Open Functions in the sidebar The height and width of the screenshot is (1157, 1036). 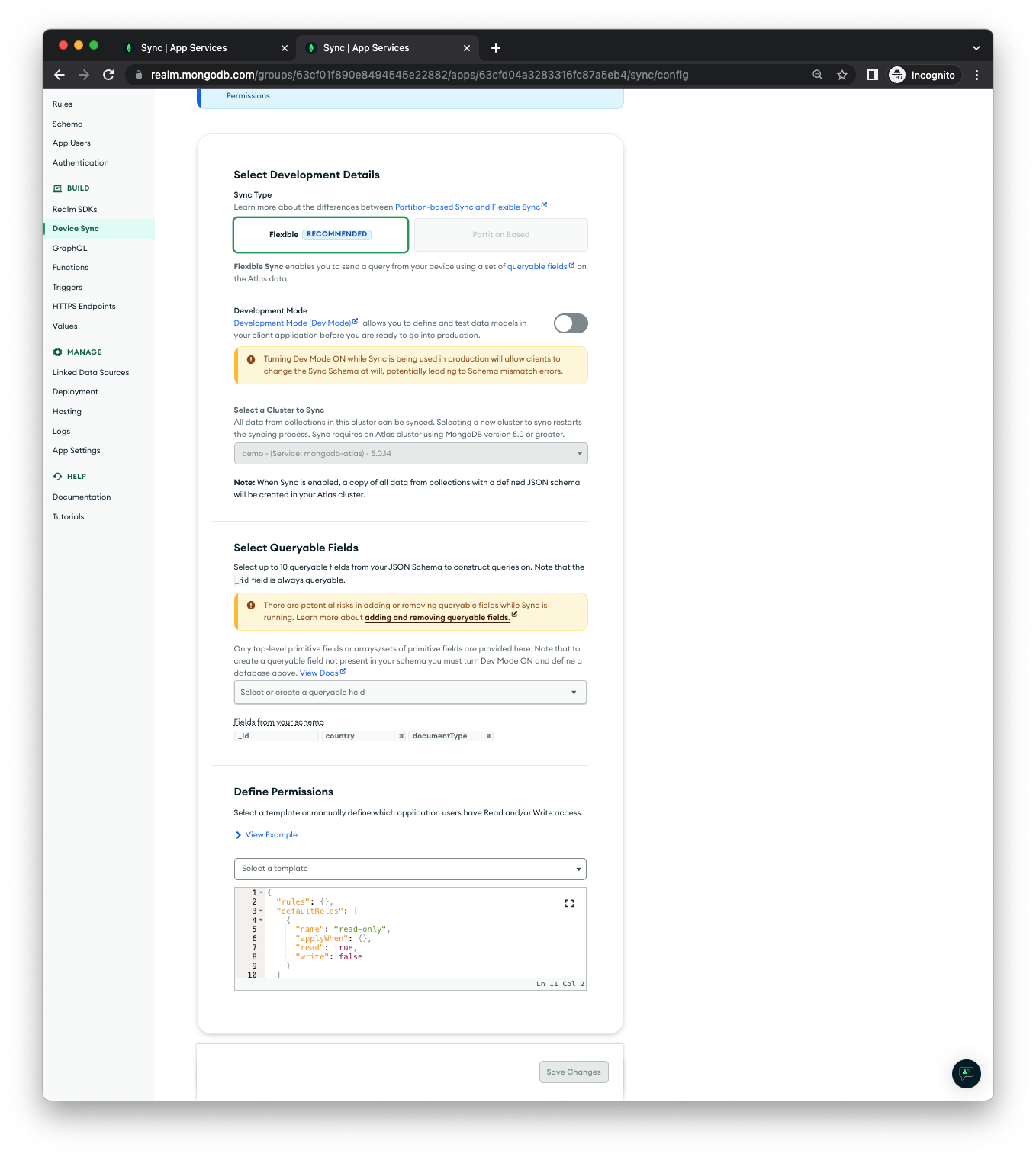[71, 268]
